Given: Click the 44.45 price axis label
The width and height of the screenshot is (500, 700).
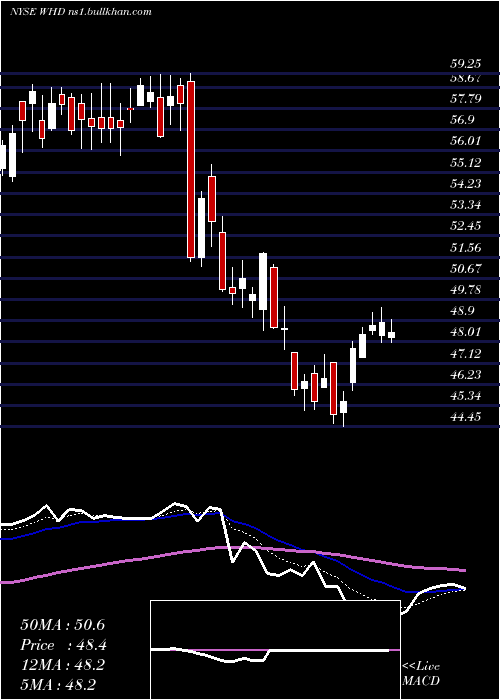Looking at the screenshot, I should coord(465,417).
